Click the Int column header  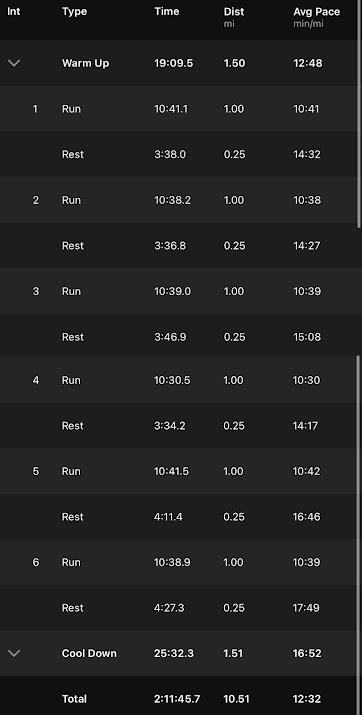tap(14, 12)
